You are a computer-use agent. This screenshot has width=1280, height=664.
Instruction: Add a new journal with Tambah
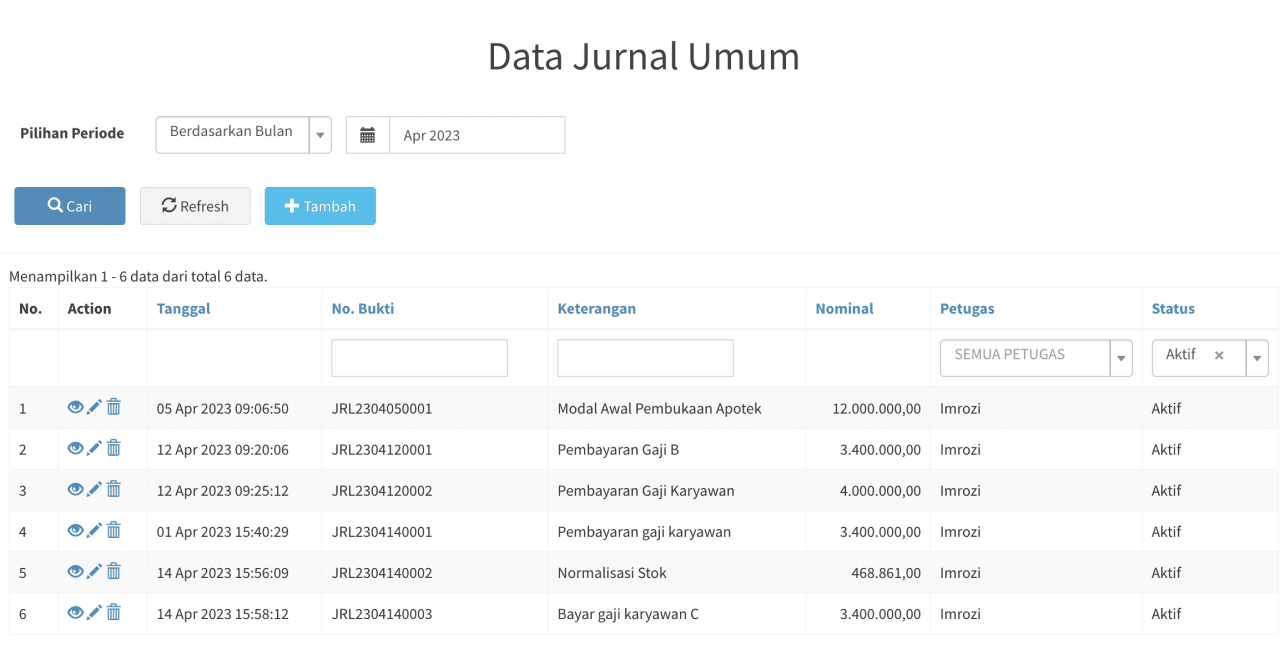coord(320,206)
